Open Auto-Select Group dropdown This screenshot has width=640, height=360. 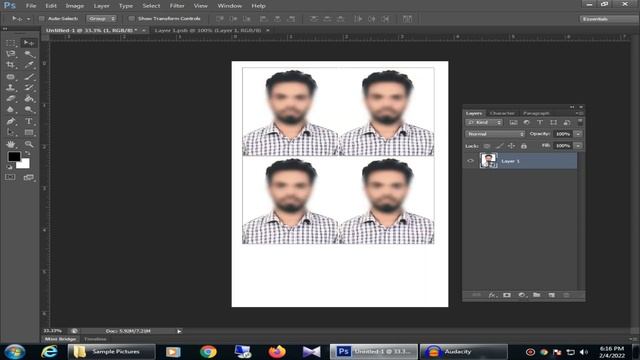point(101,19)
